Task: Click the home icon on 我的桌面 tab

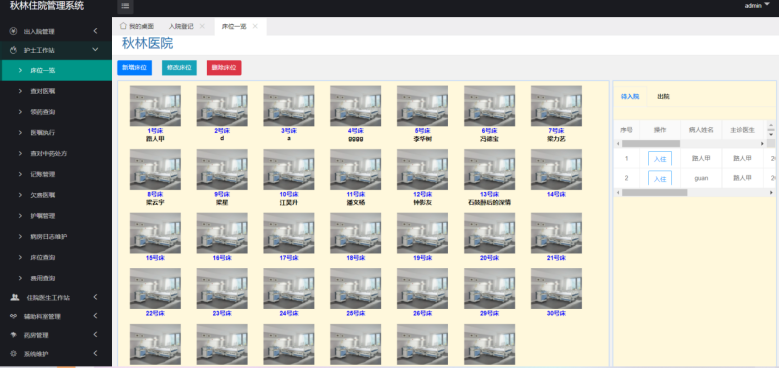Action: coord(123,26)
